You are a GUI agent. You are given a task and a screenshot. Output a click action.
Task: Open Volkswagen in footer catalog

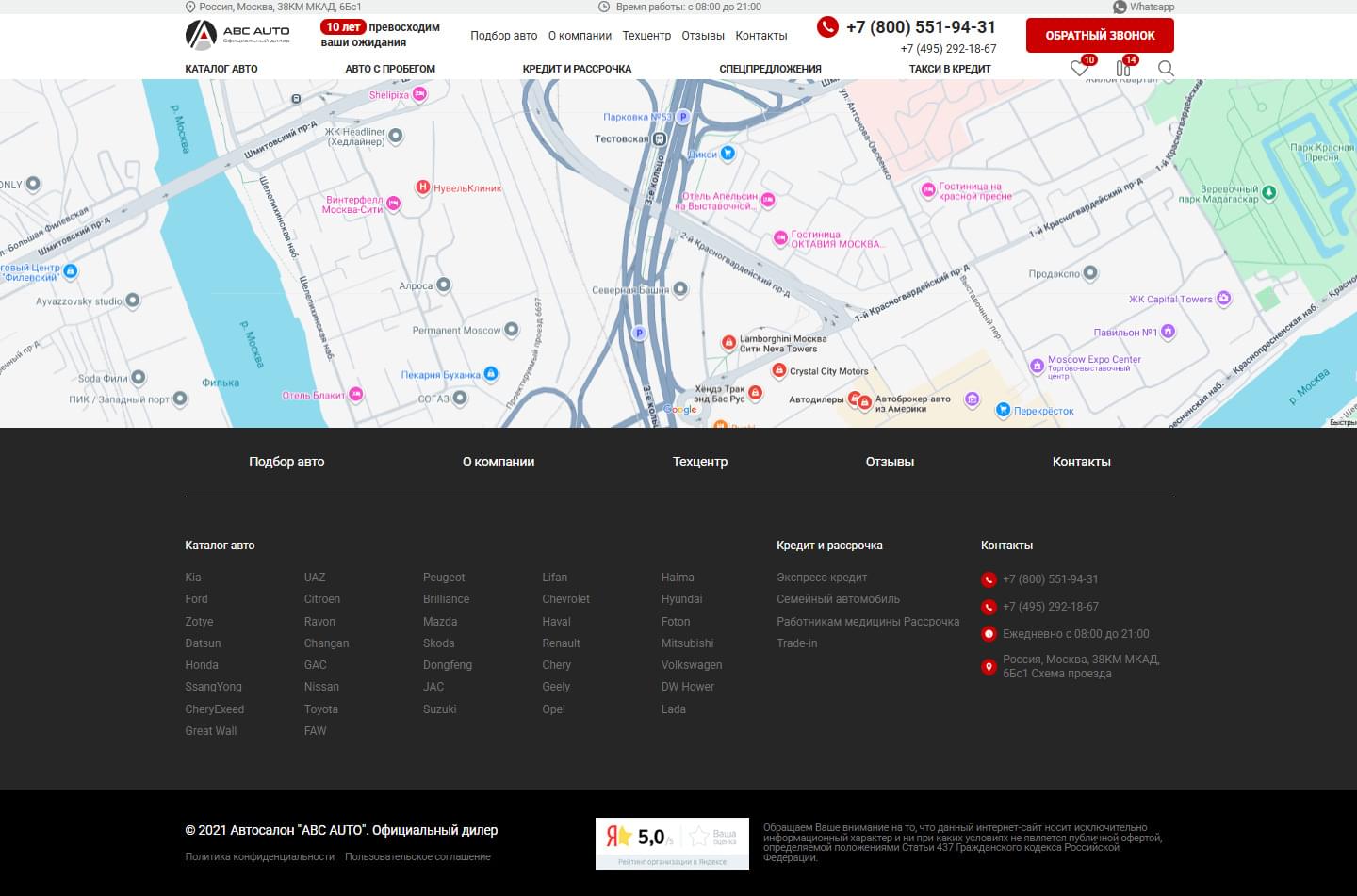point(692,665)
